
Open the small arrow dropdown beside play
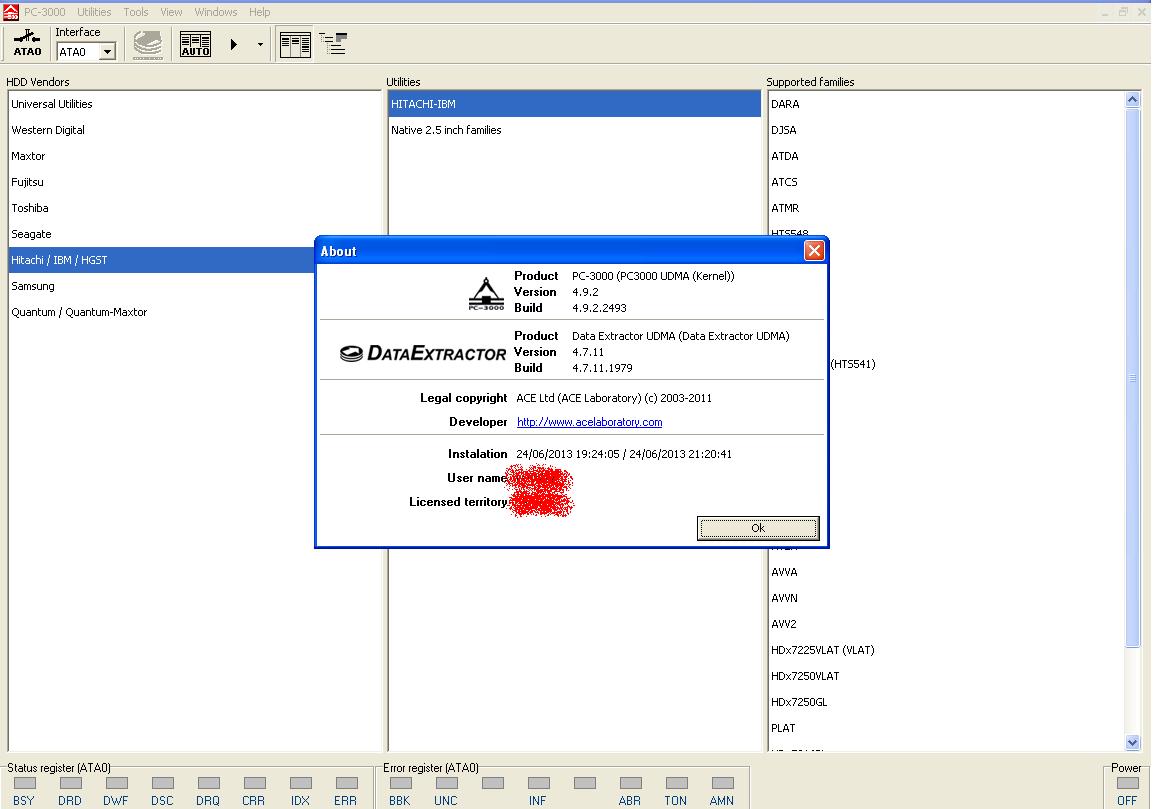click(260, 44)
